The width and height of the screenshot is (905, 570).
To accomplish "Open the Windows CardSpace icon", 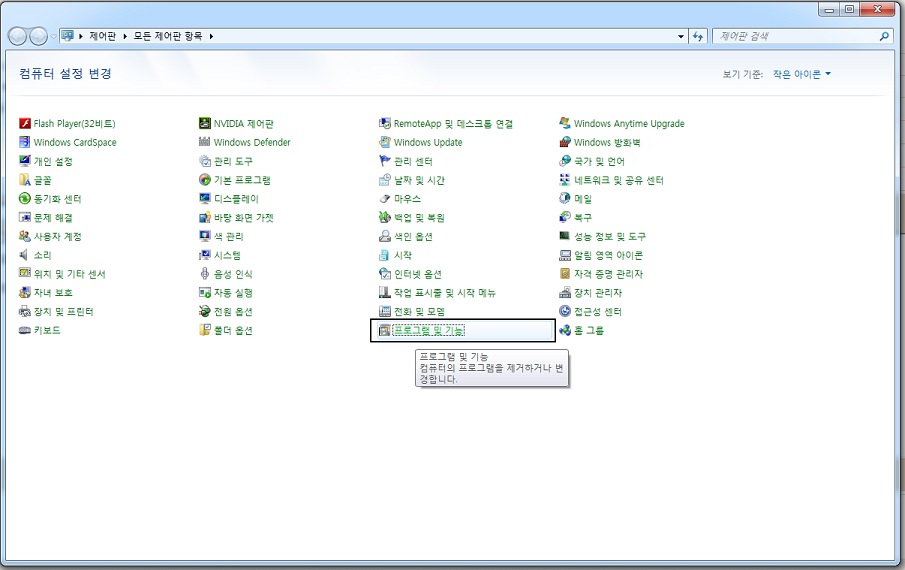I will tap(25, 142).
